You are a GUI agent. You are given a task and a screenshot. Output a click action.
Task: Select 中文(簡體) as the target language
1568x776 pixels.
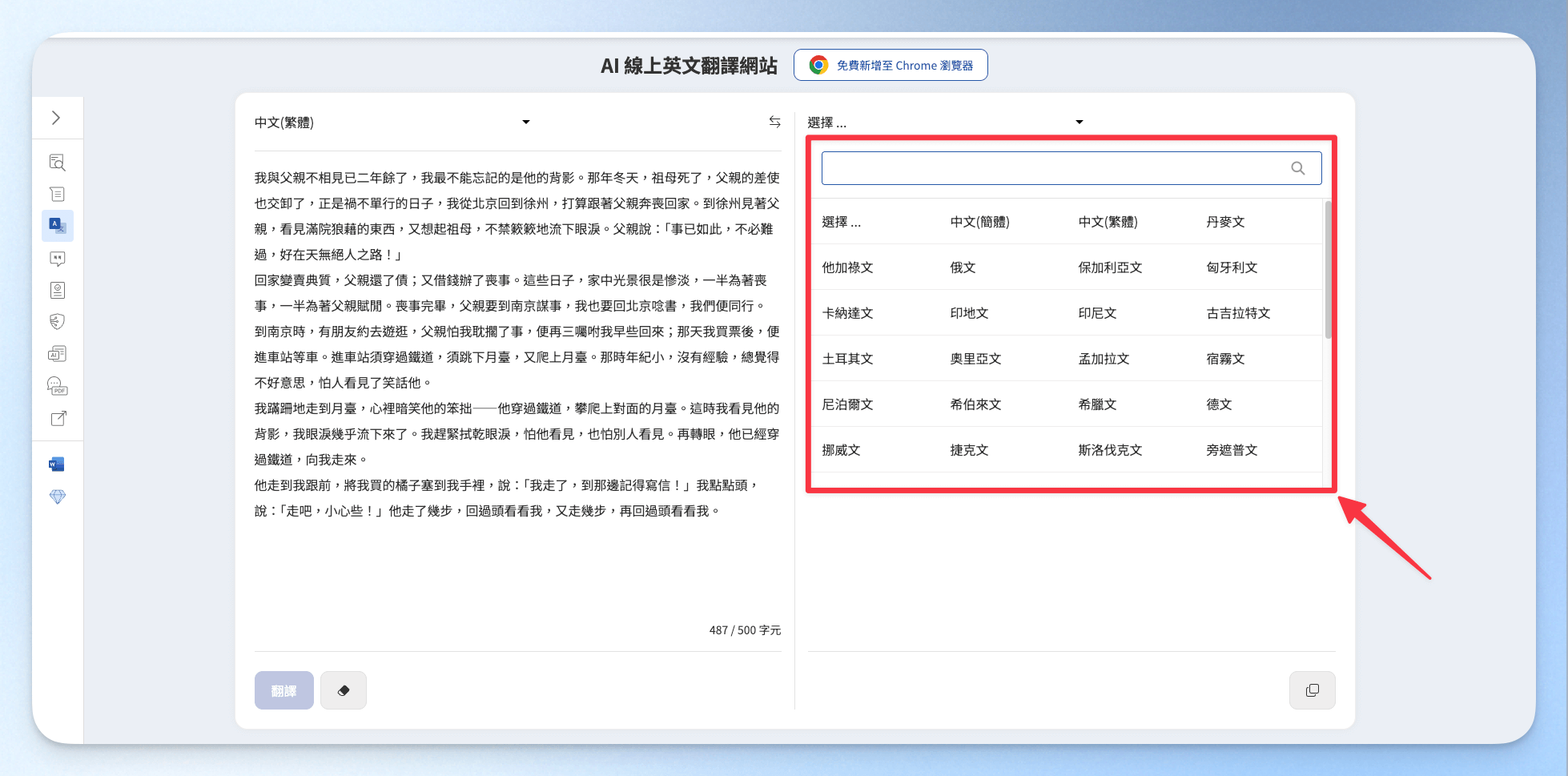tap(979, 222)
